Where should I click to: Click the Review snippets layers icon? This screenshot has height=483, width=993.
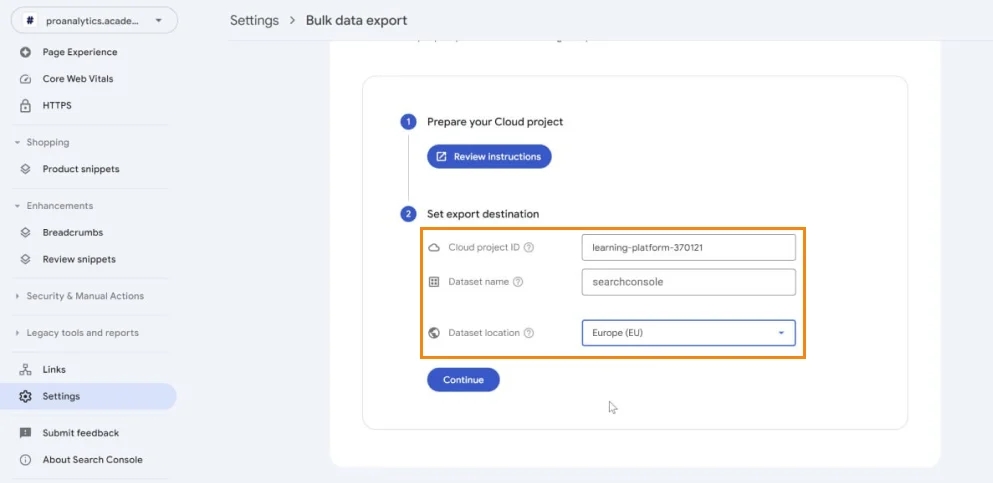(25, 259)
